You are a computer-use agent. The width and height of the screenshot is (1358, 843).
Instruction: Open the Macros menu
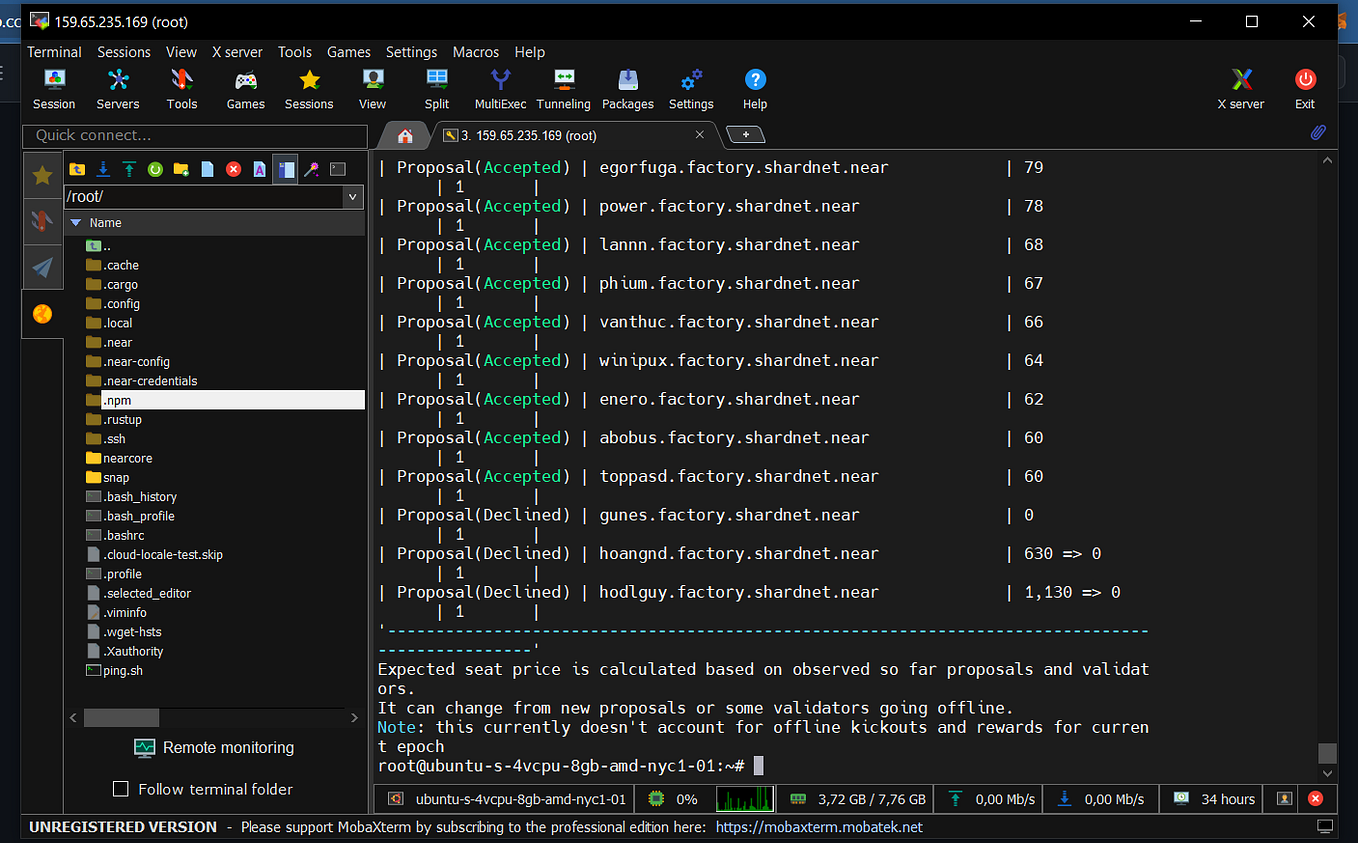coord(475,52)
